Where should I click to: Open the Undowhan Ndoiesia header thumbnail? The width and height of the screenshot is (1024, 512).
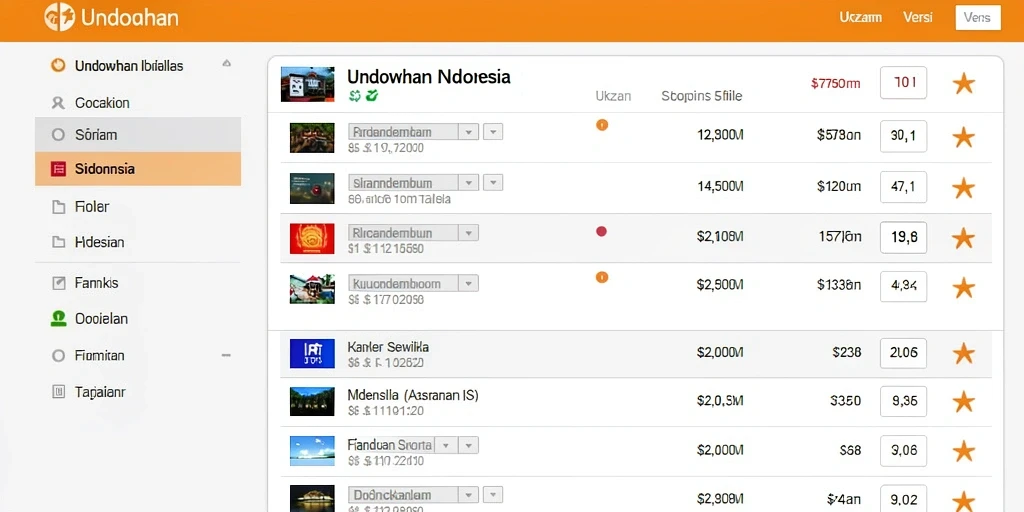308,84
